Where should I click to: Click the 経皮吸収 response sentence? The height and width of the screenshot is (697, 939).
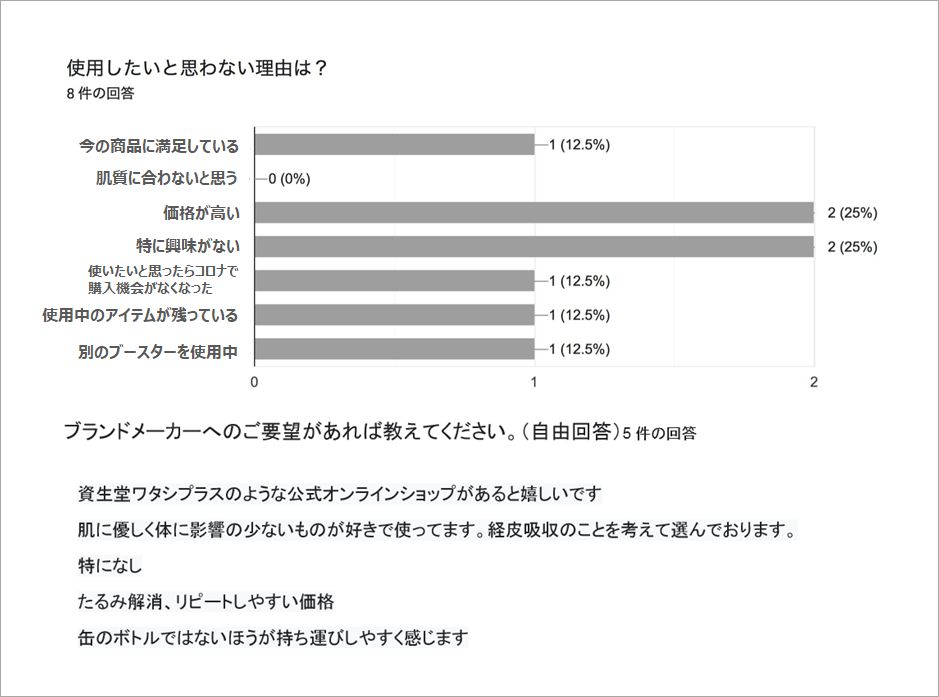pyautogui.click(x=437, y=530)
